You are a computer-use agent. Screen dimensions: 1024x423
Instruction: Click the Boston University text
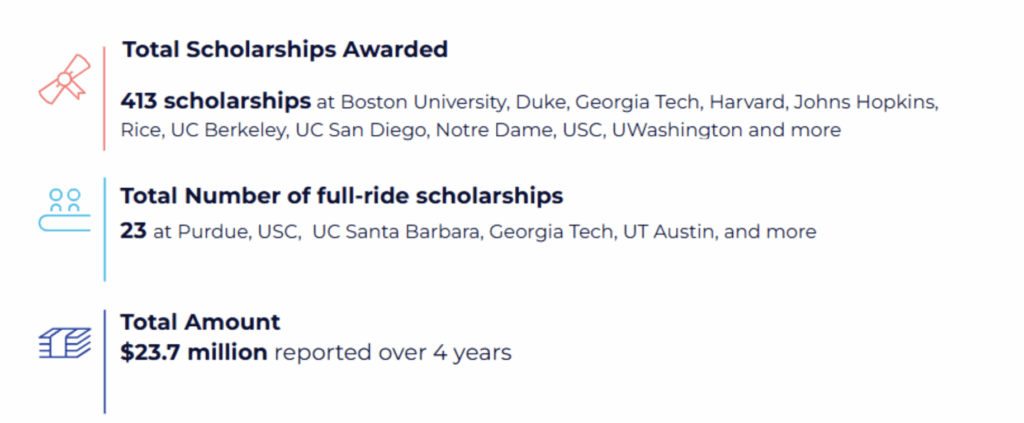pyautogui.click(x=424, y=102)
